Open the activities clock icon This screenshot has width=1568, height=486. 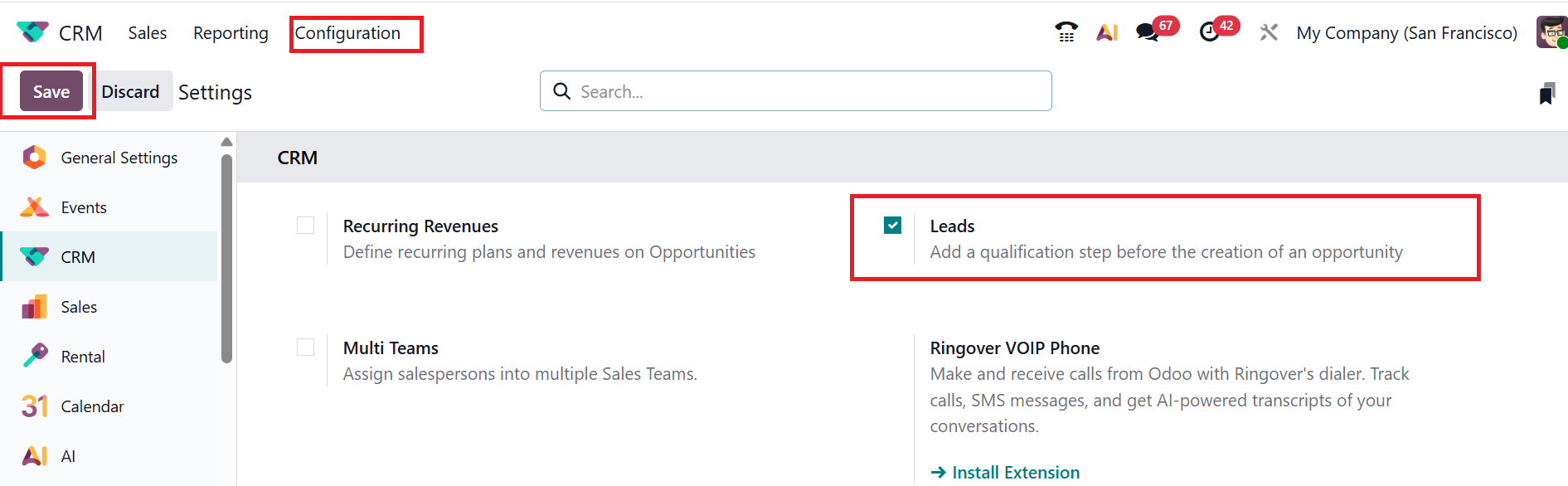point(1210,32)
